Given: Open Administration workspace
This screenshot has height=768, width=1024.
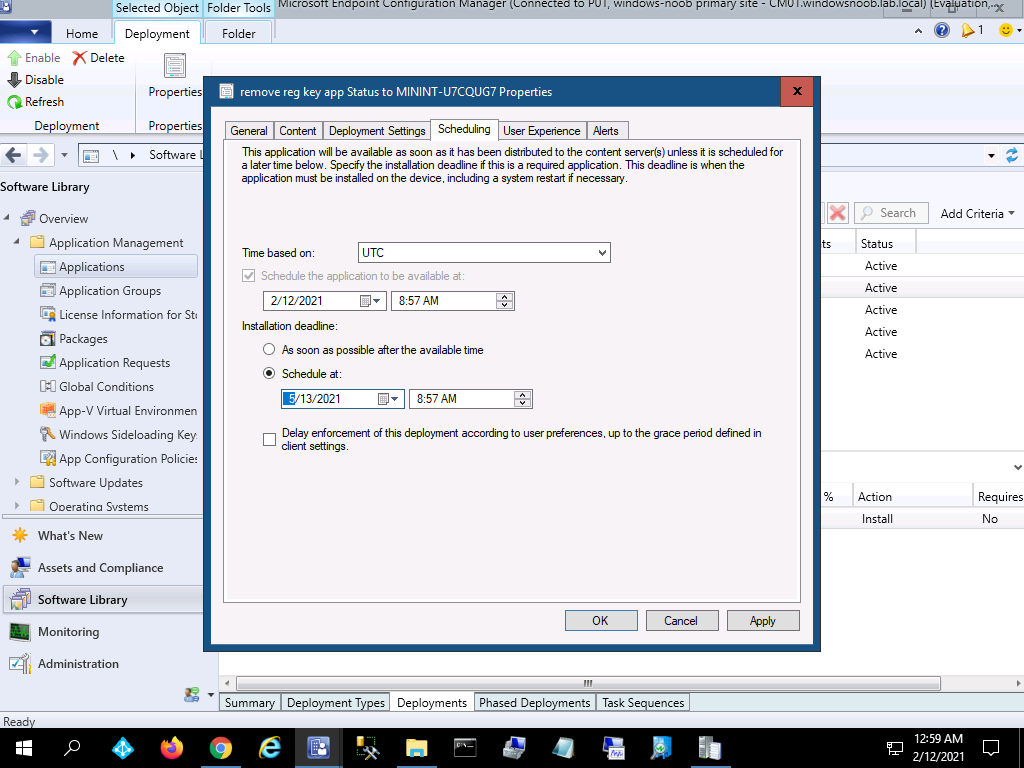Looking at the screenshot, I should pos(78,664).
